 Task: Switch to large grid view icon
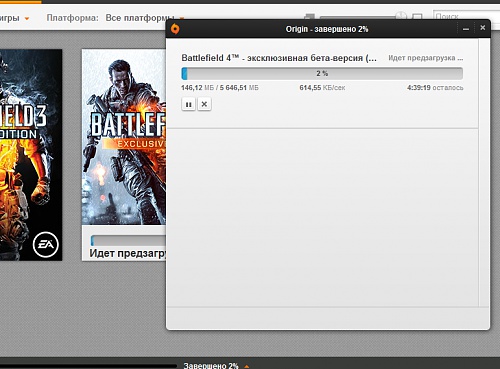pyautogui.click(x=417, y=16)
